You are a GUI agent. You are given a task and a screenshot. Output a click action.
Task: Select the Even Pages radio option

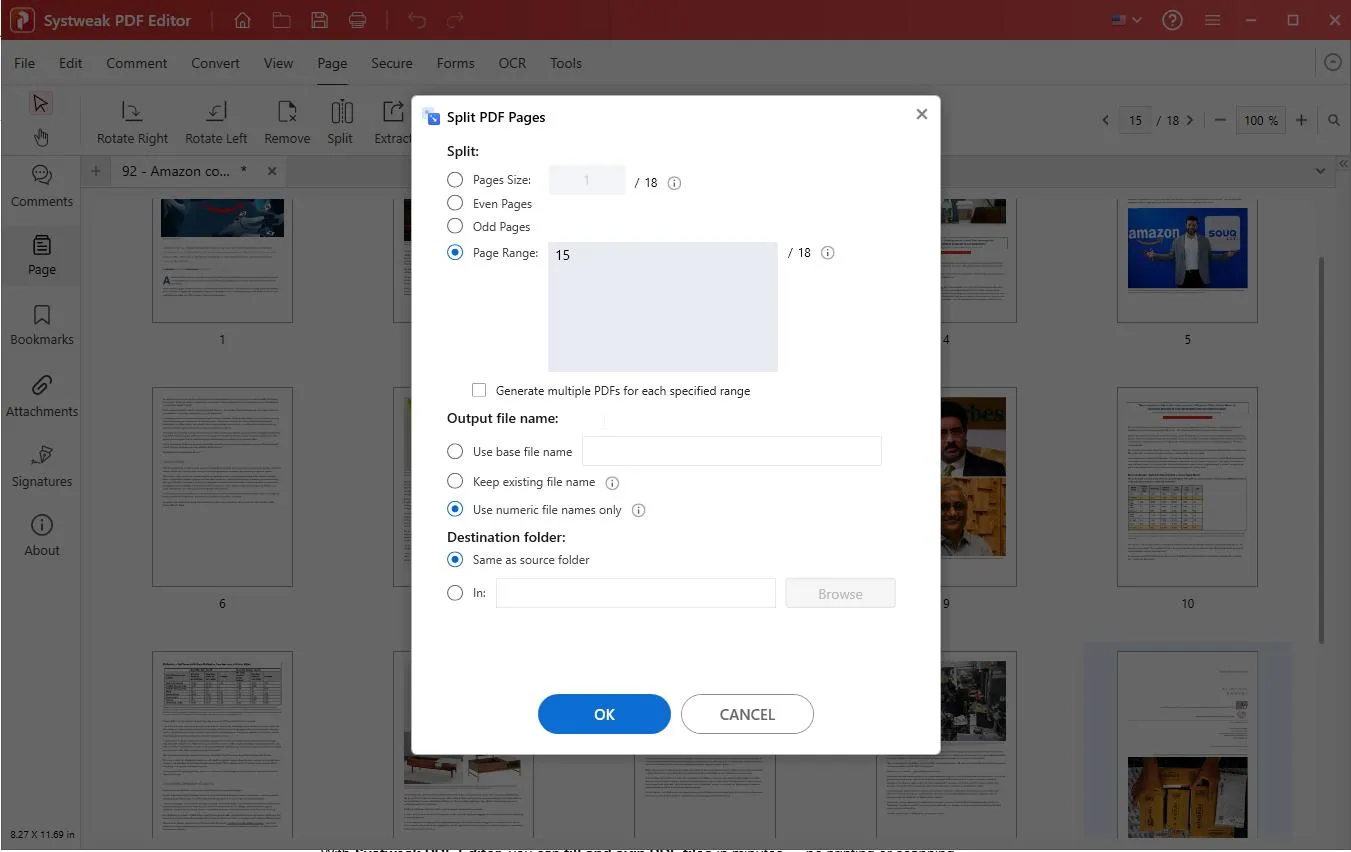[455, 203]
